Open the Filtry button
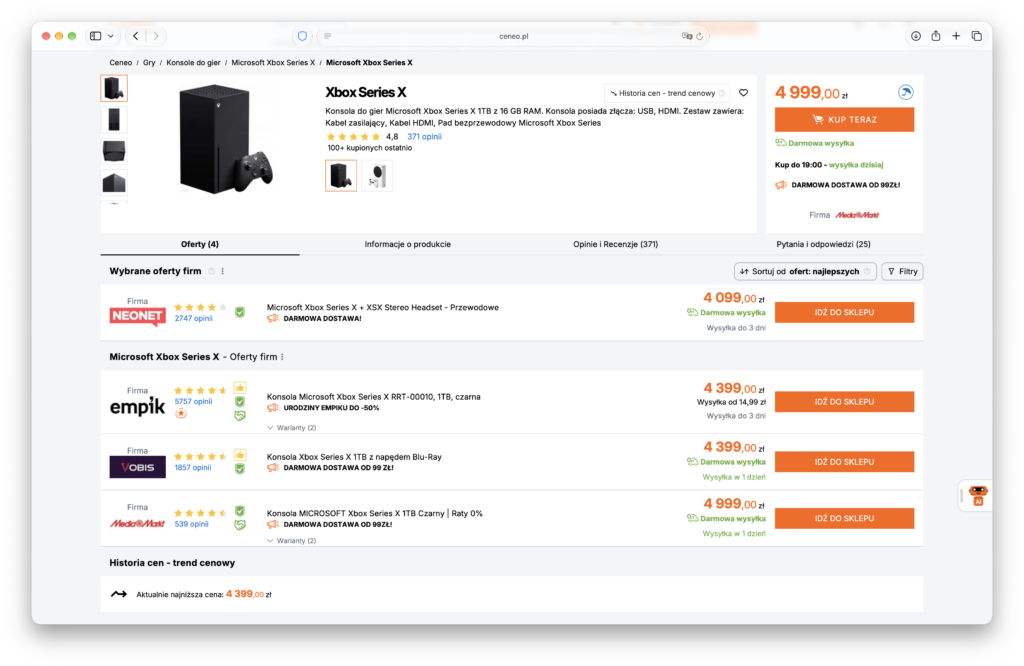Screen dimensions: 1024x666 (x=902, y=272)
